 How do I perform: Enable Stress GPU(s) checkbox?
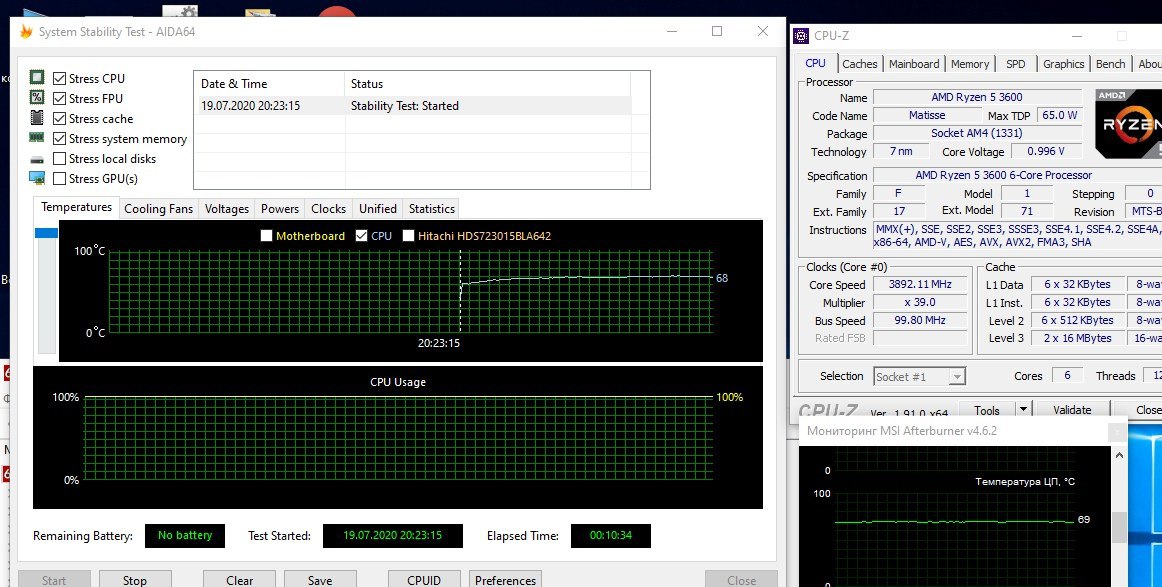click(x=59, y=179)
